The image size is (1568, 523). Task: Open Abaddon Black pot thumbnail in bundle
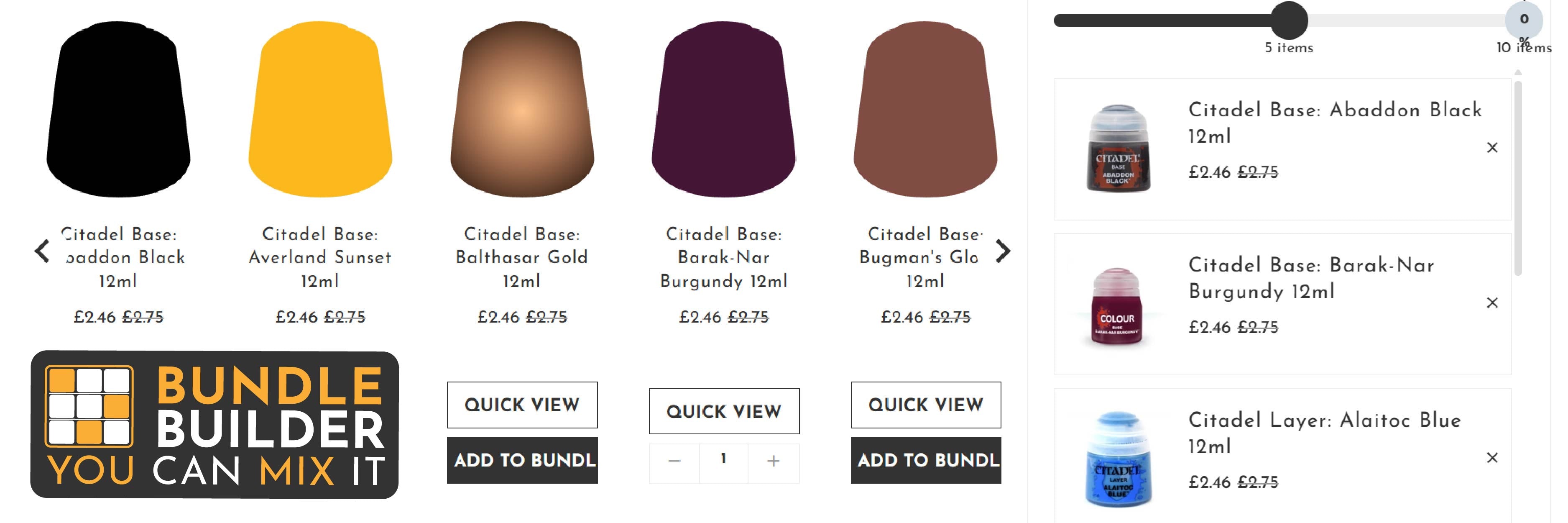click(1118, 149)
